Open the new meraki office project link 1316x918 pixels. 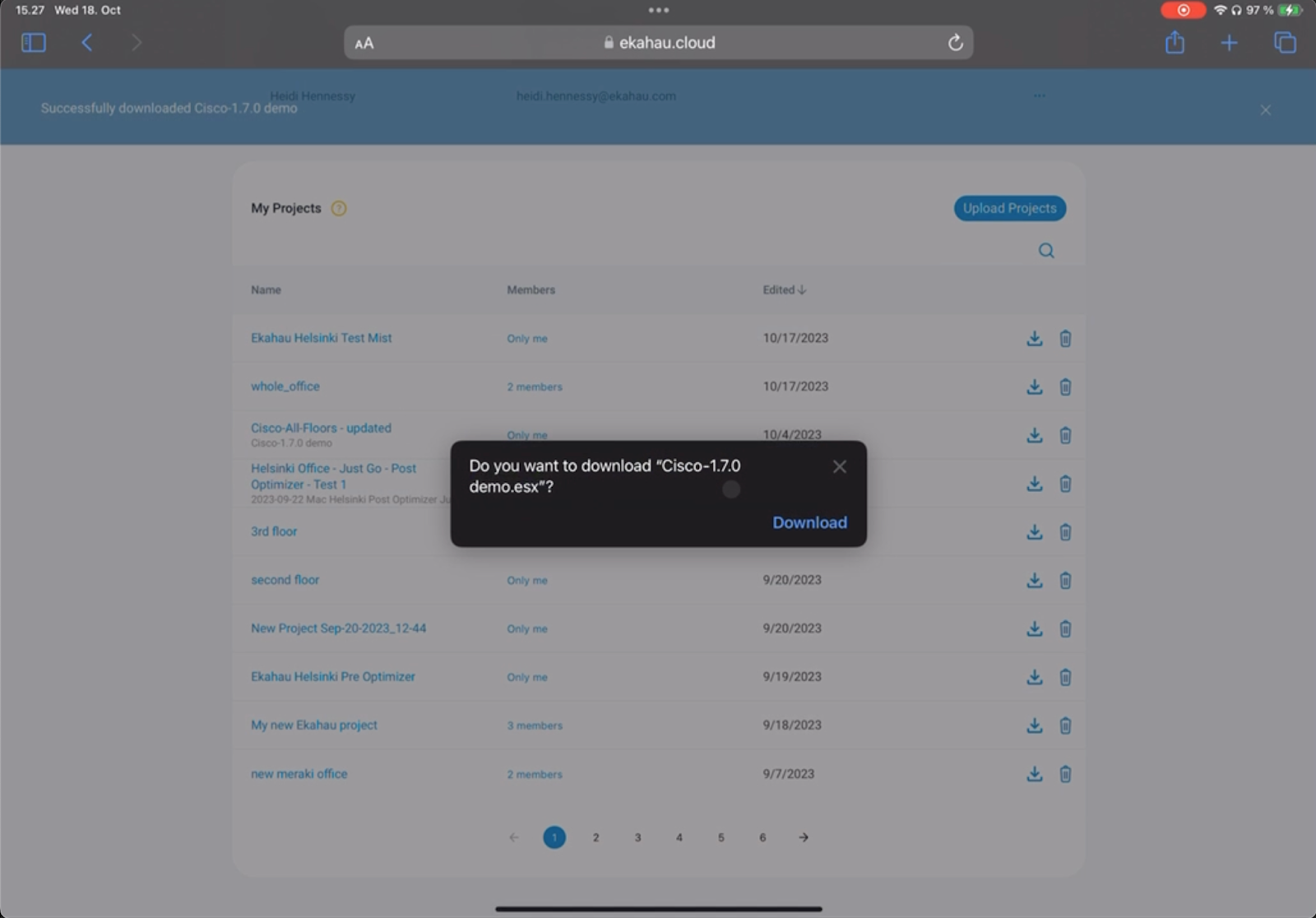[x=299, y=774]
